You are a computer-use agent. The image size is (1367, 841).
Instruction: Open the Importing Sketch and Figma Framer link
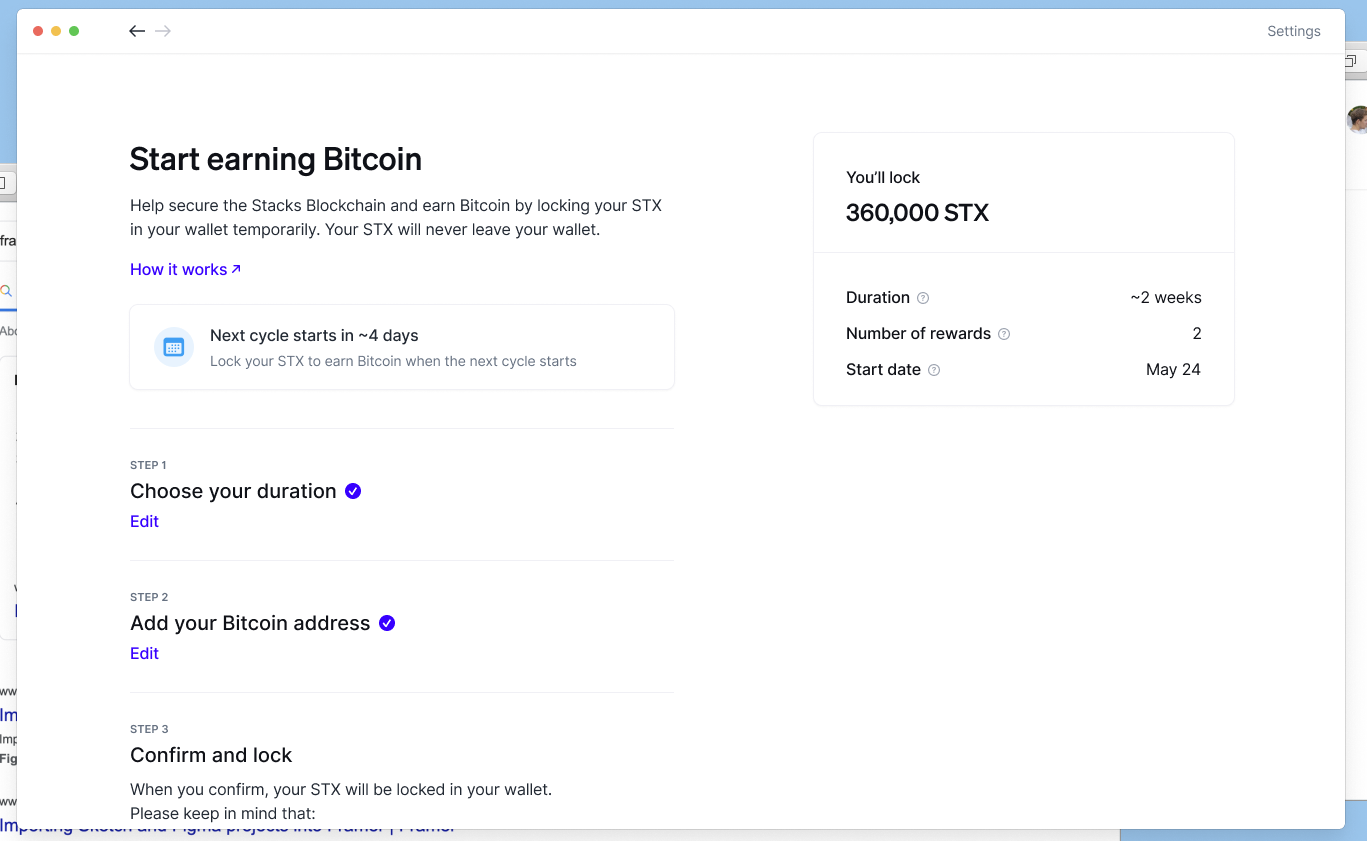pos(228,826)
